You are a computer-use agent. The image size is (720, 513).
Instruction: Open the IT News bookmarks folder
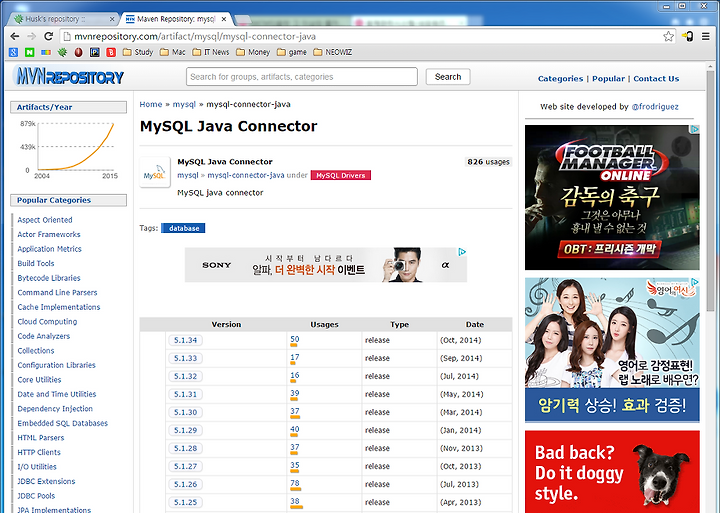(x=211, y=52)
